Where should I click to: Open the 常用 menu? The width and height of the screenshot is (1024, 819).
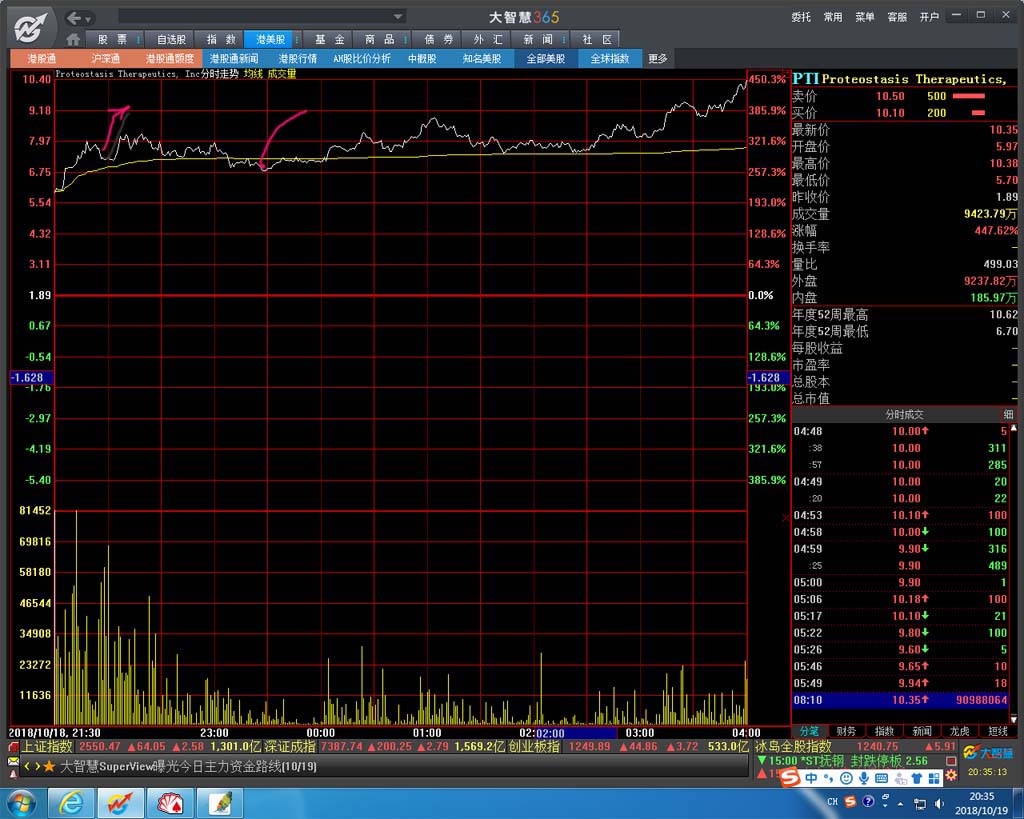click(x=833, y=17)
